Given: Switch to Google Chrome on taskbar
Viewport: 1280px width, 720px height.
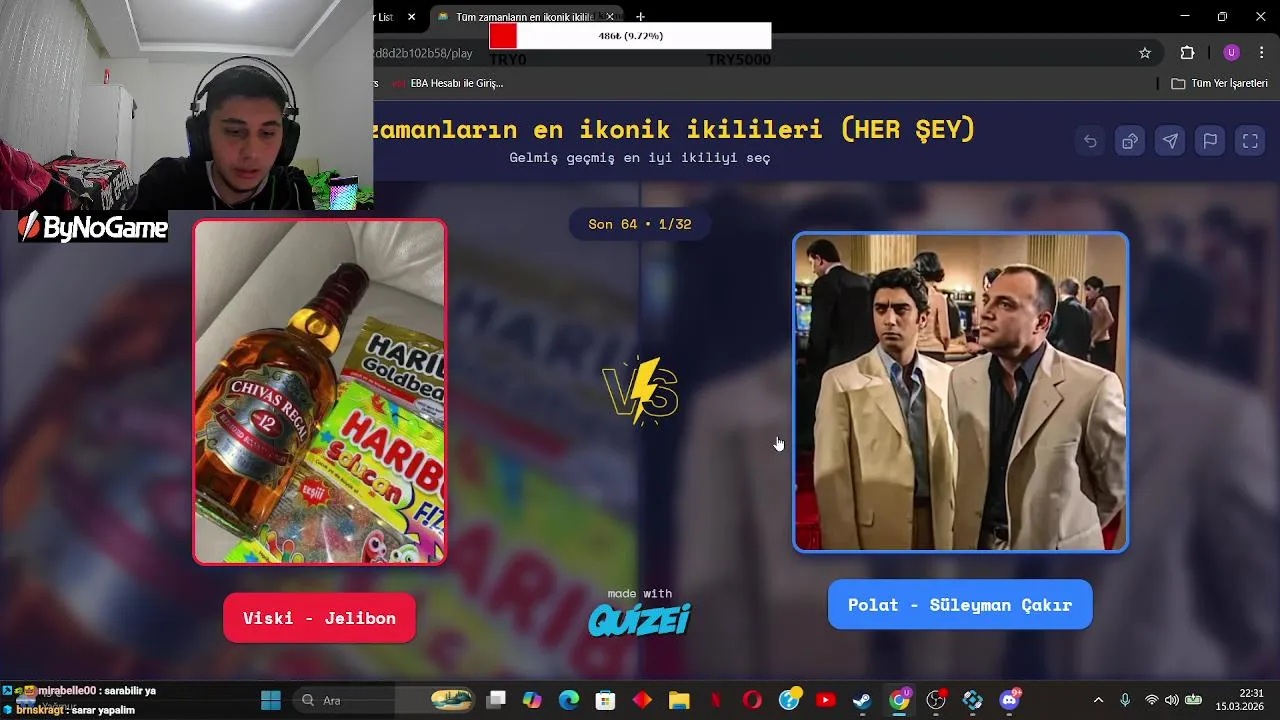Looking at the screenshot, I should pyautogui.click(x=899, y=700).
